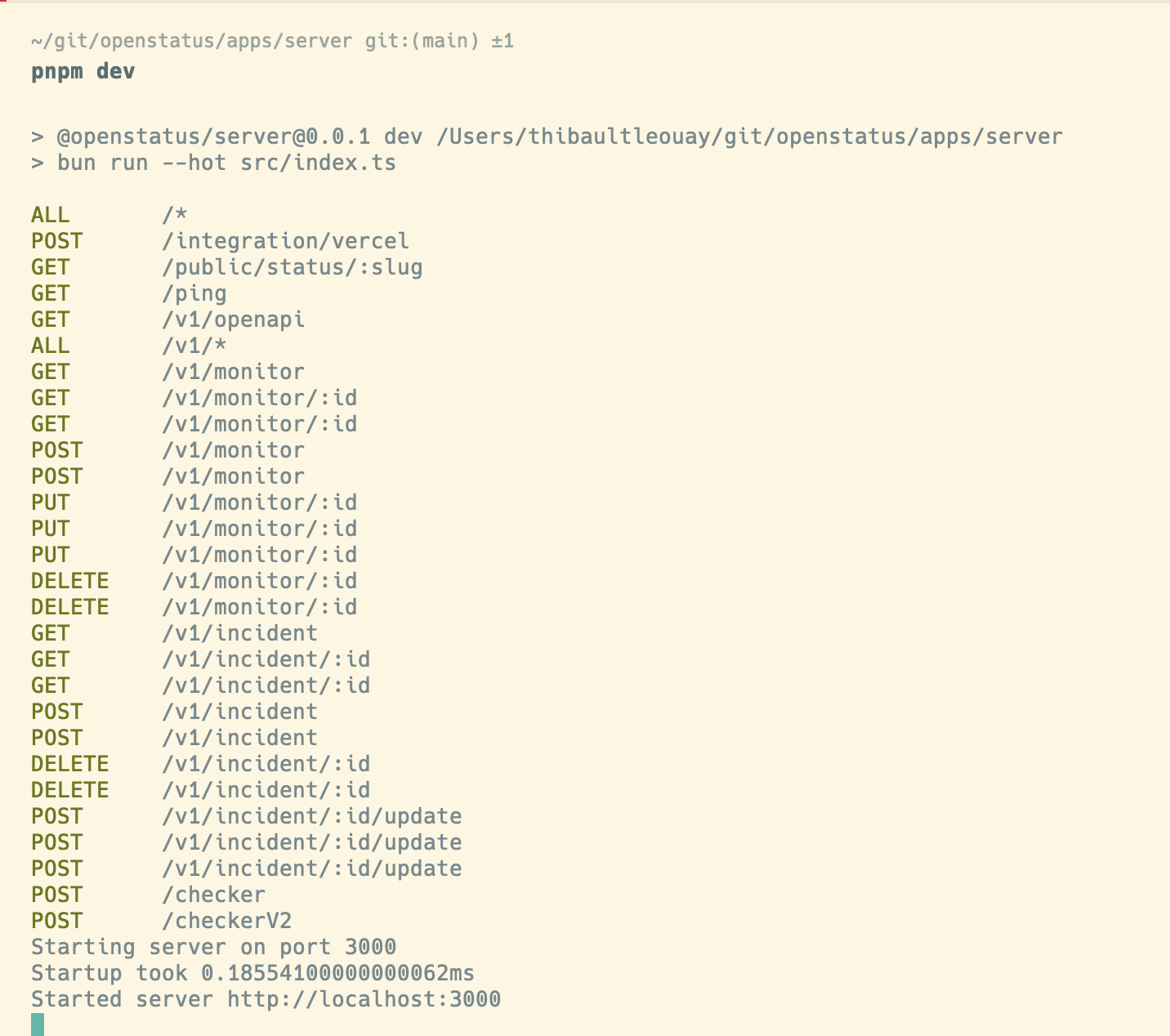Click the src/index.ts file name
The image size is (1170, 1036).
318,163
